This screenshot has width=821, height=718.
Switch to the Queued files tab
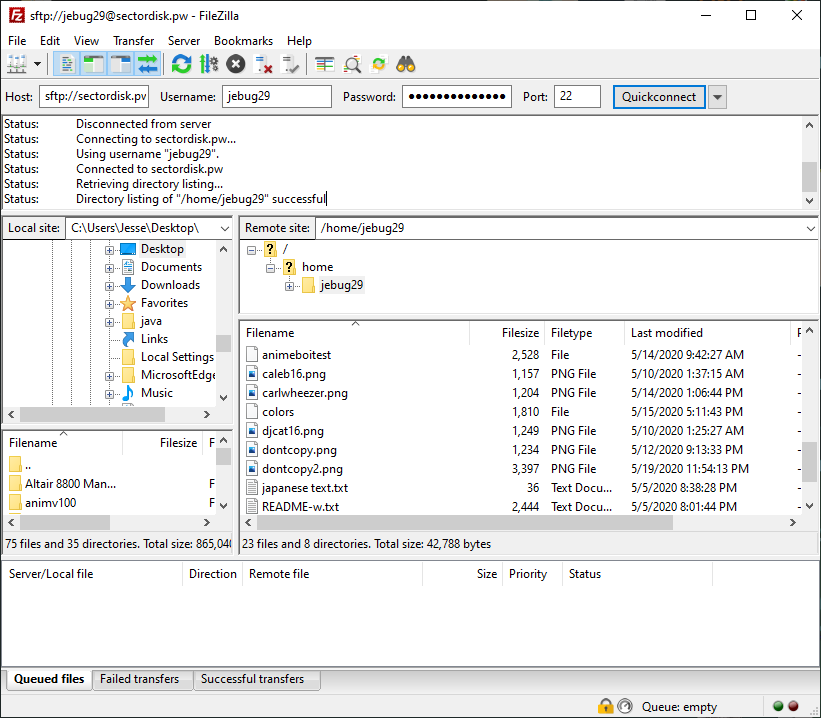(x=49, y=679)
